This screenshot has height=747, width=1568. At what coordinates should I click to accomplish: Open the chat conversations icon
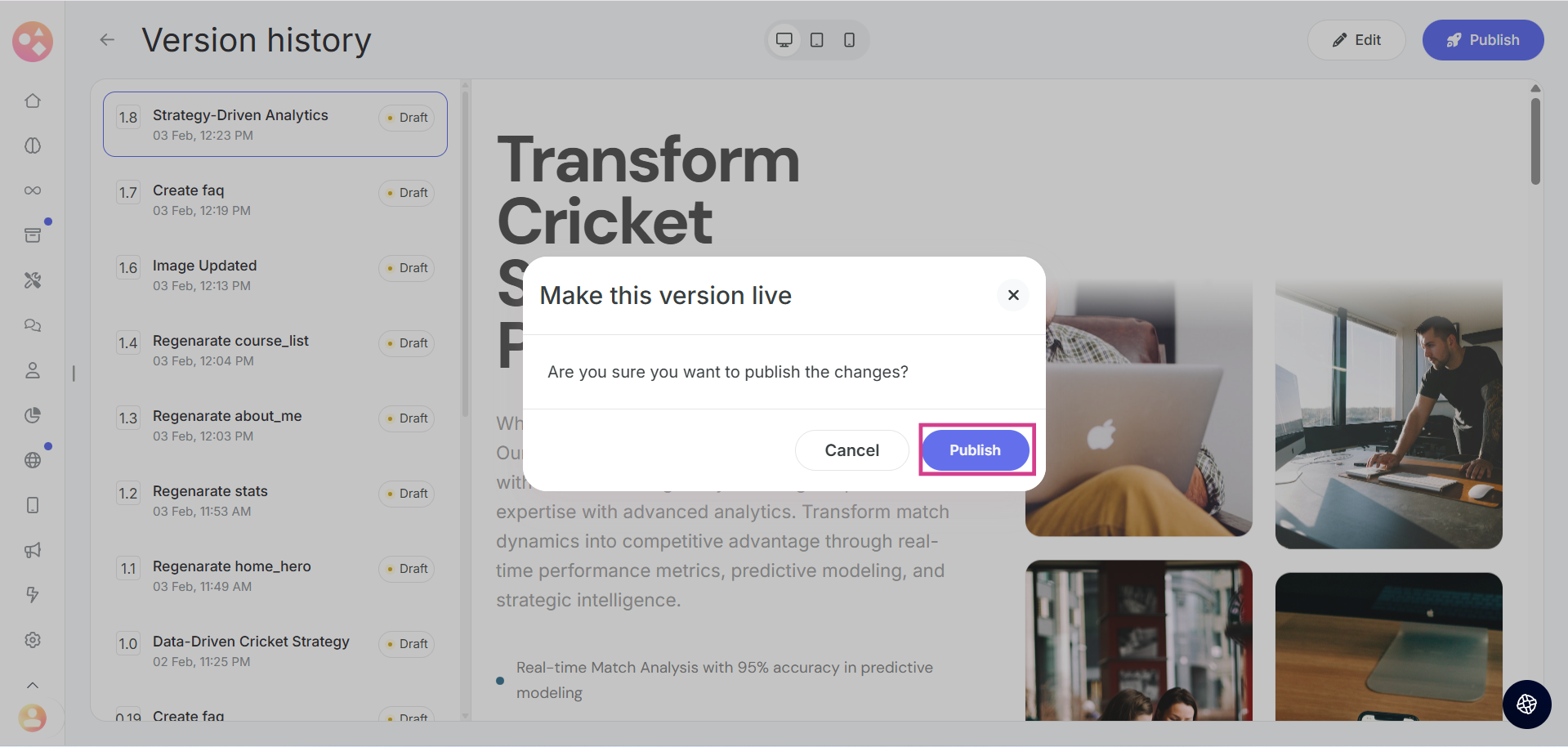(33, 325)
